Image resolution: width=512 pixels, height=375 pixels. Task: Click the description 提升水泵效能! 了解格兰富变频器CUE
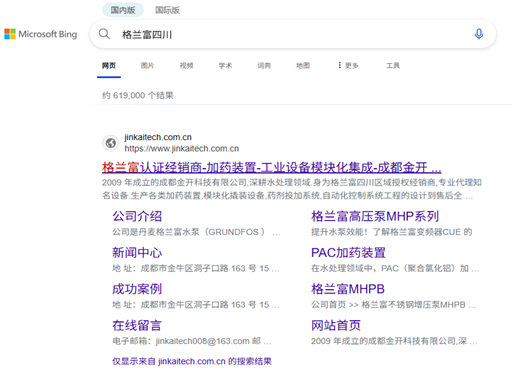point(392,232)
